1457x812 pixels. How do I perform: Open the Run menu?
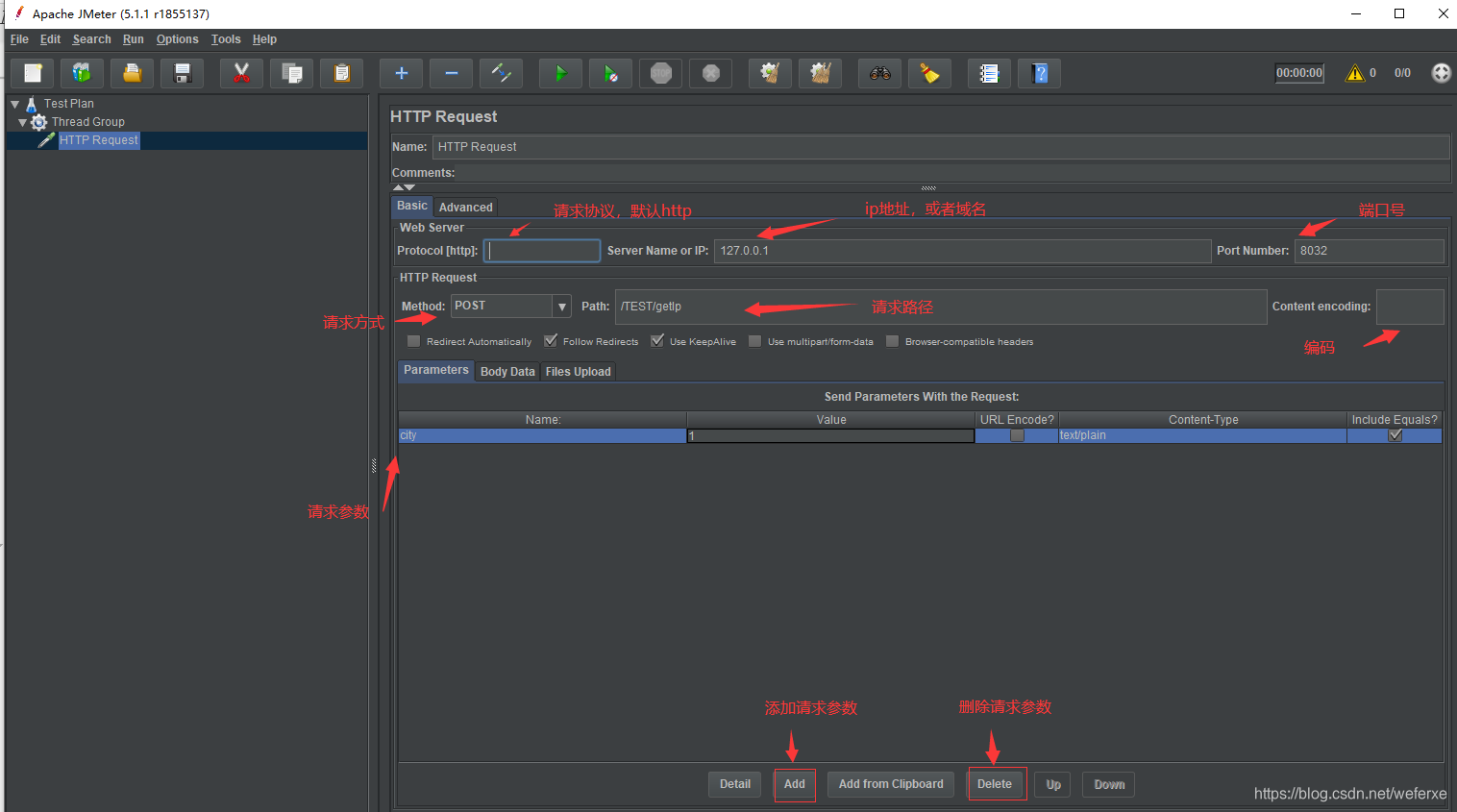click(133, 39)
